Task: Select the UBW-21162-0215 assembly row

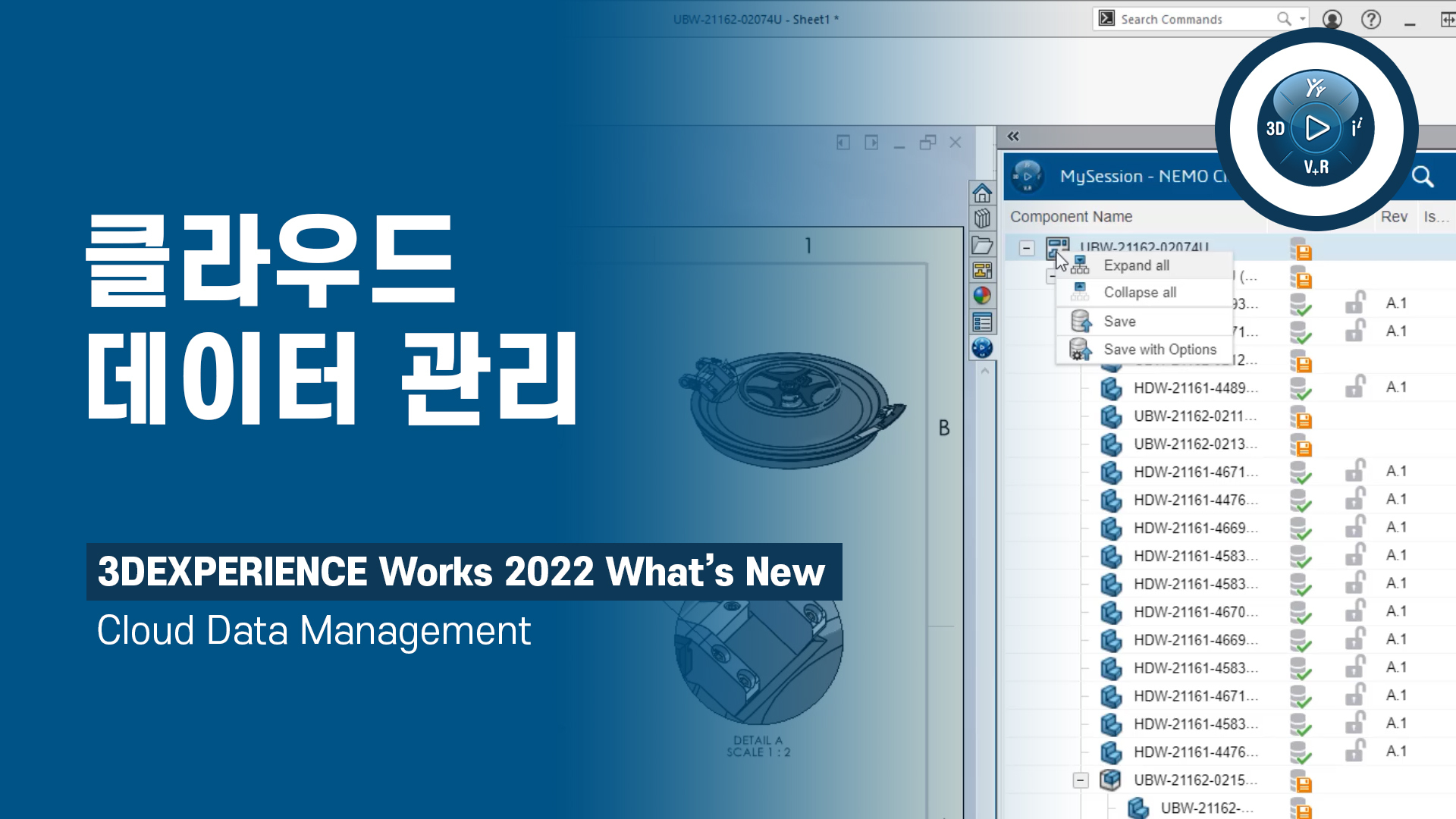Action: pos(1230,780)
